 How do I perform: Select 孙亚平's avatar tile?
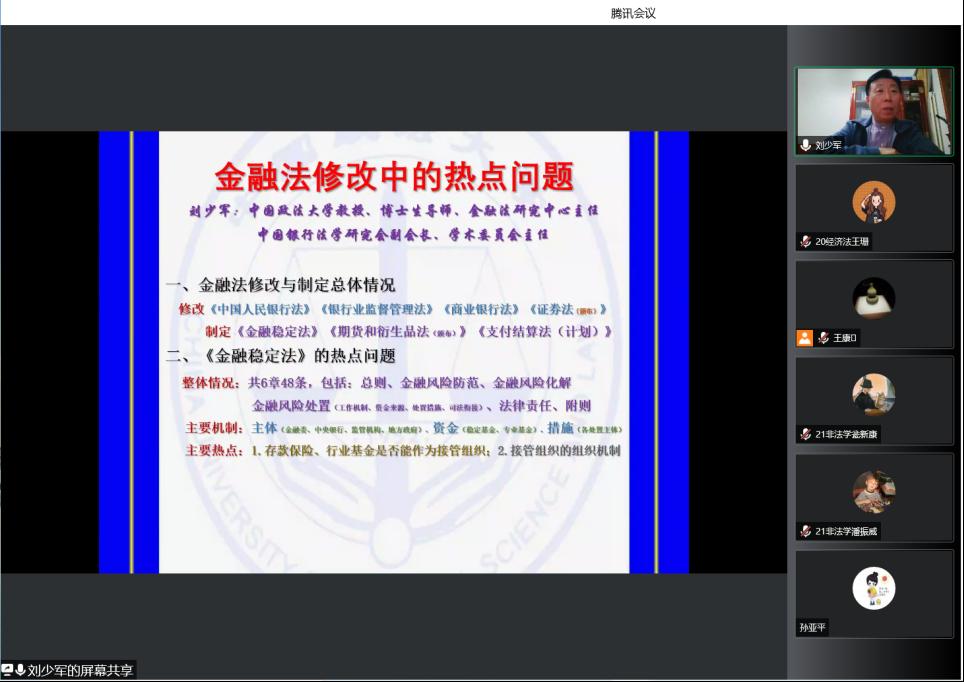873,588
